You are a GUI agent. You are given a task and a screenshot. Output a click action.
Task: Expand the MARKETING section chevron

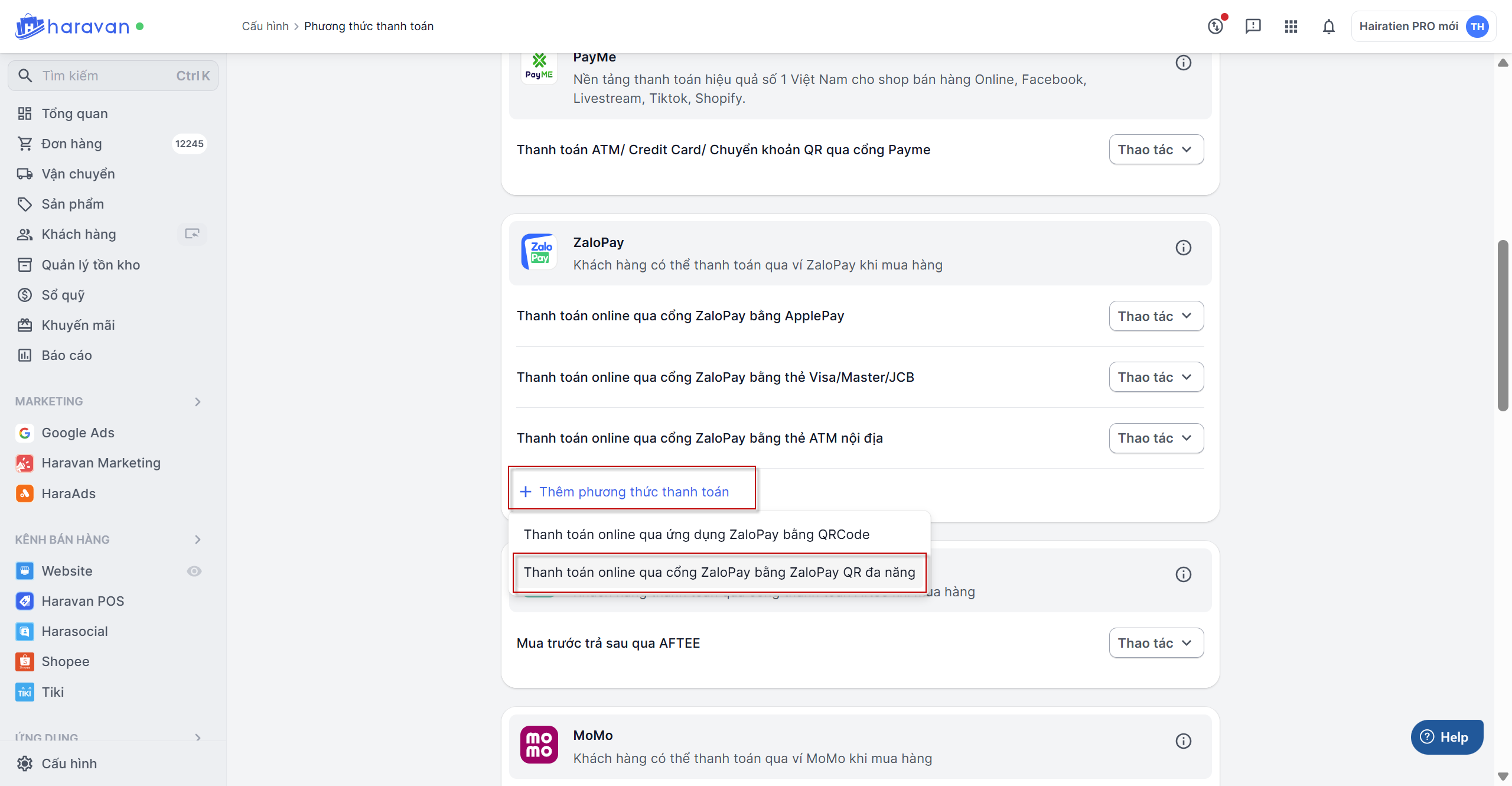click(x=197, y=402)
